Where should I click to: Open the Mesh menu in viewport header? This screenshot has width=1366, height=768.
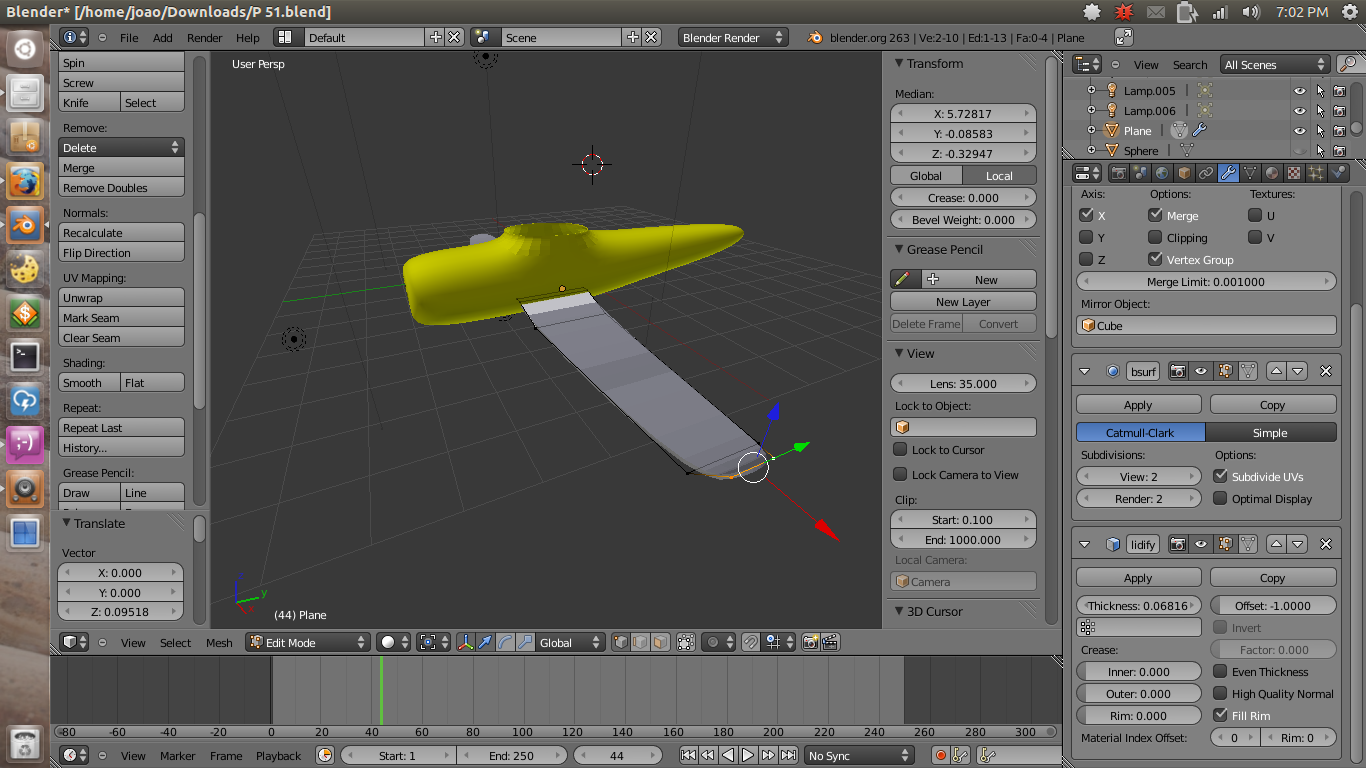(x=219, y=643)
